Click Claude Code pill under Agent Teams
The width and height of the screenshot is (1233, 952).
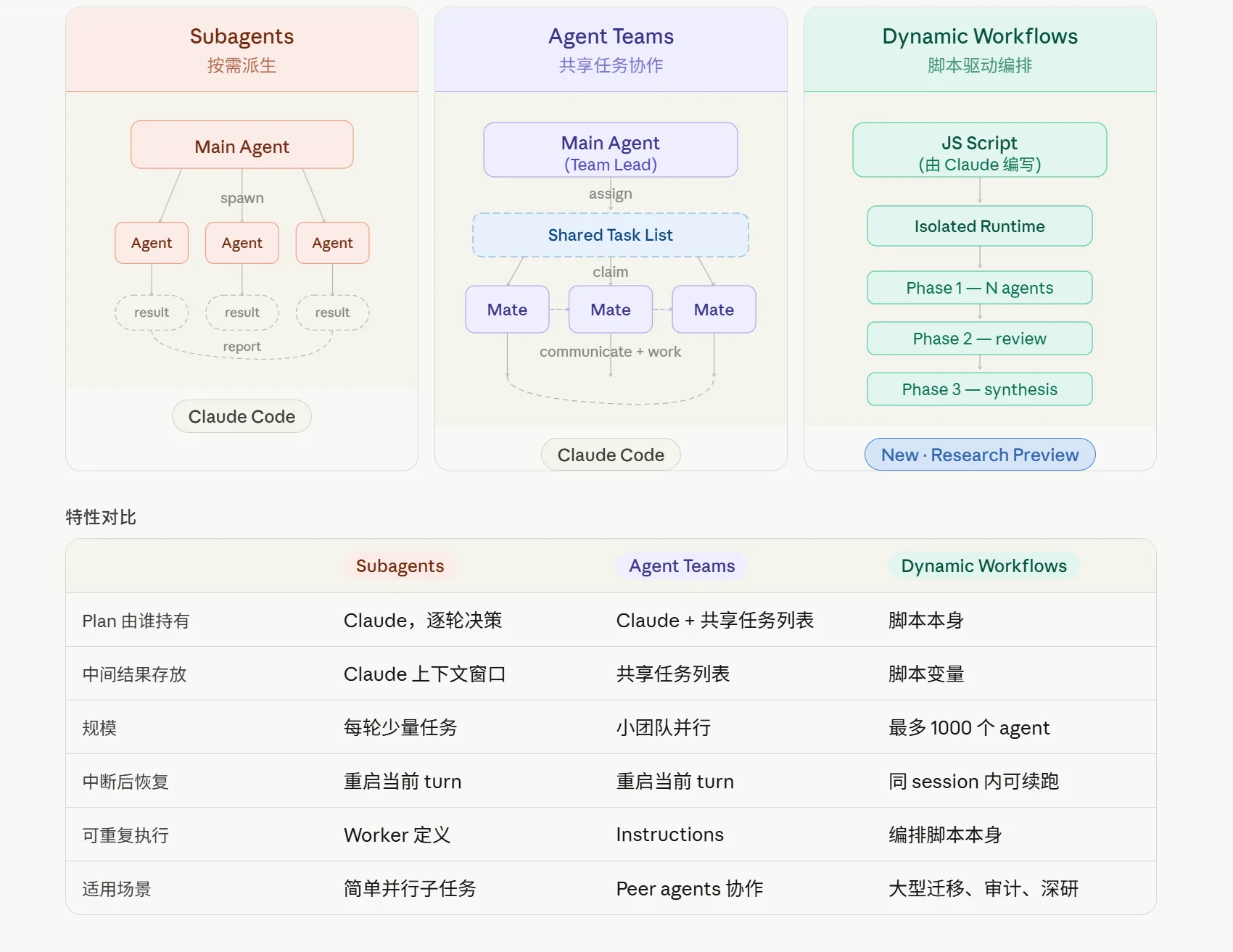(x=611, y=455)
